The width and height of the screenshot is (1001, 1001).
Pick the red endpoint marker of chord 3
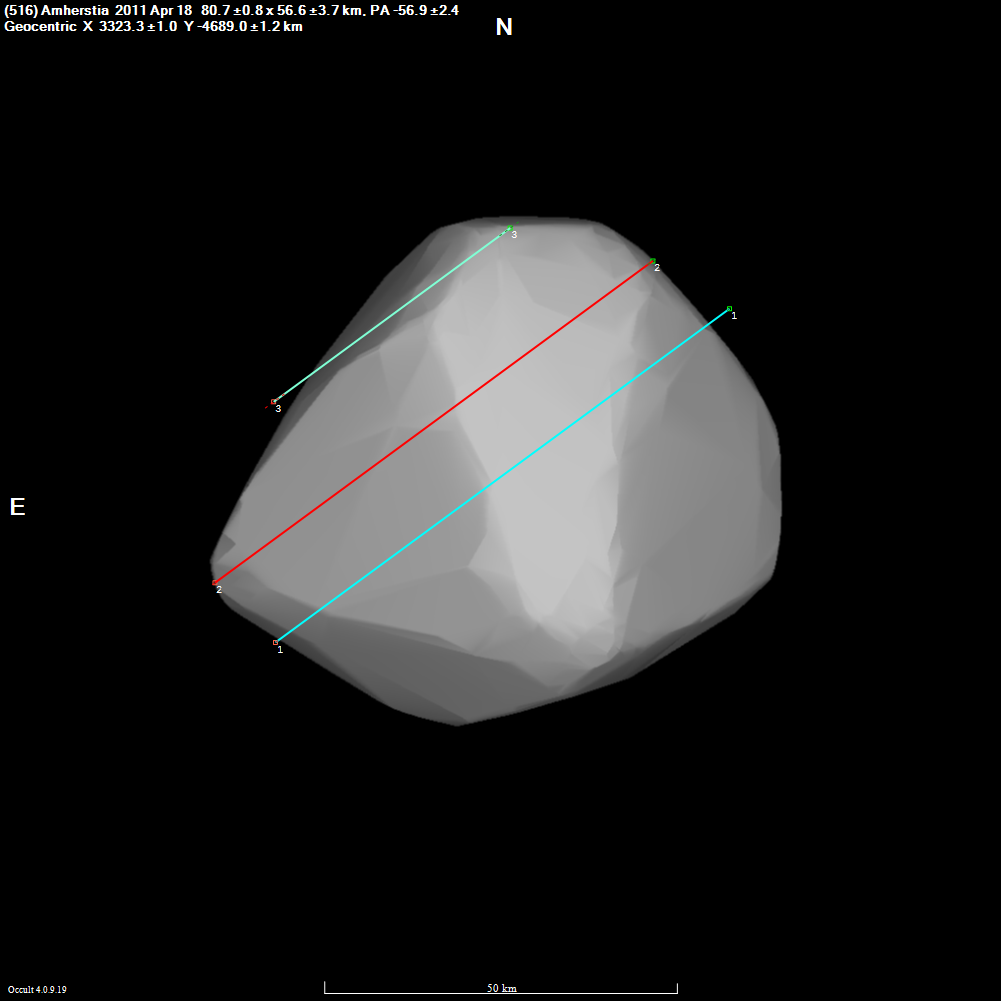[274, 402]
